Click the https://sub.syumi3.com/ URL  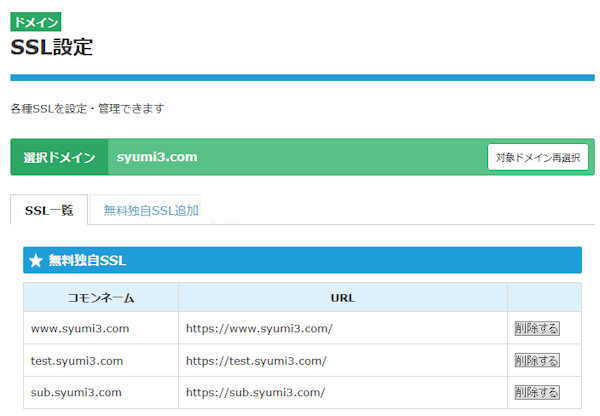point(254,392)
